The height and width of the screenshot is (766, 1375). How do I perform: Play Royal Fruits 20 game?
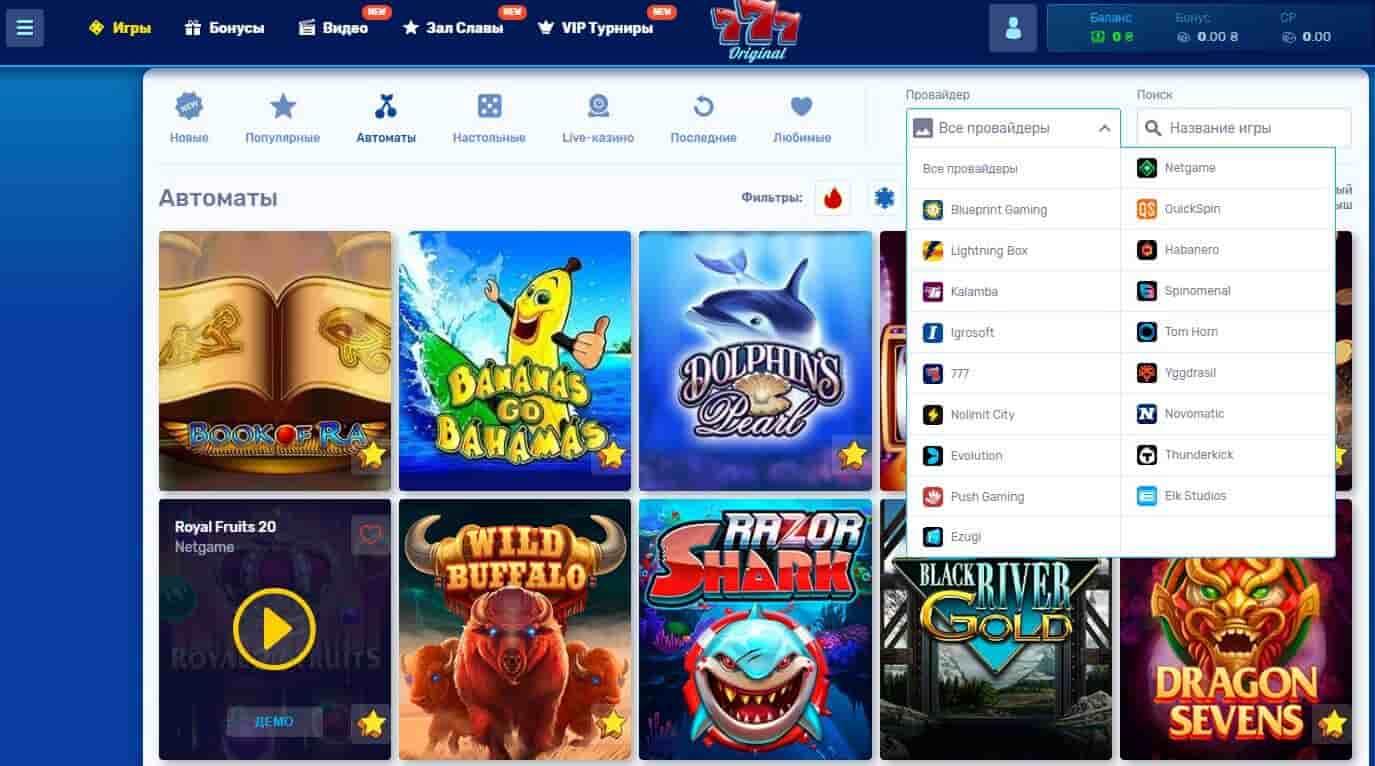[274, 629]
